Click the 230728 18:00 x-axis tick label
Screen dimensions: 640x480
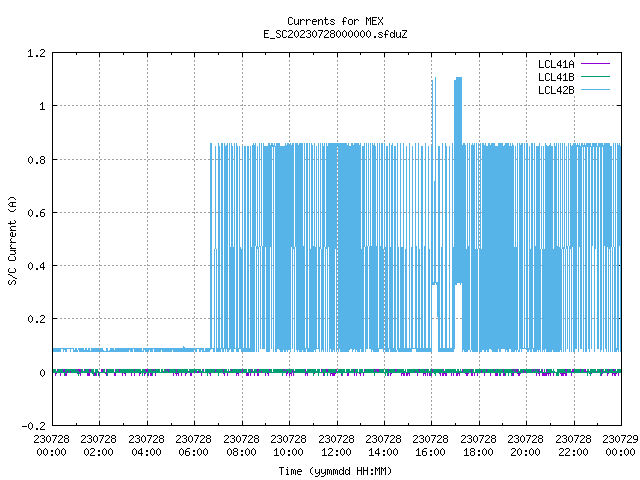478,446
